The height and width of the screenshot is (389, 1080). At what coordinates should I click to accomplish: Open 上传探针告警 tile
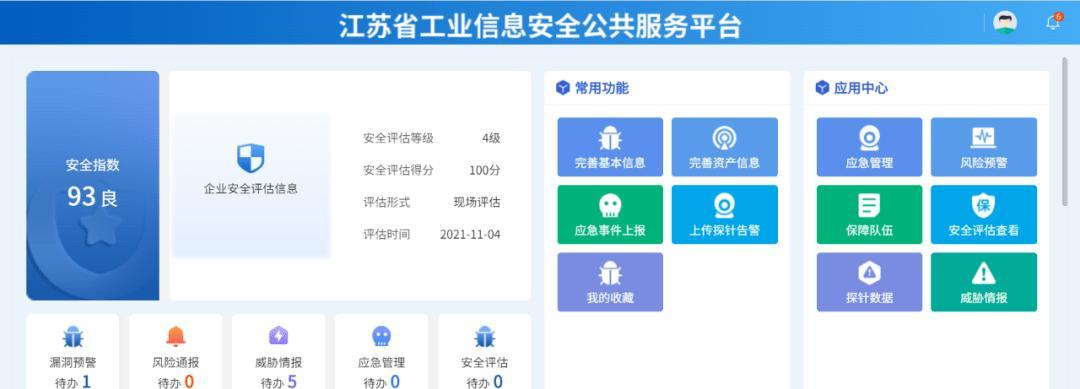click(724, 214)
